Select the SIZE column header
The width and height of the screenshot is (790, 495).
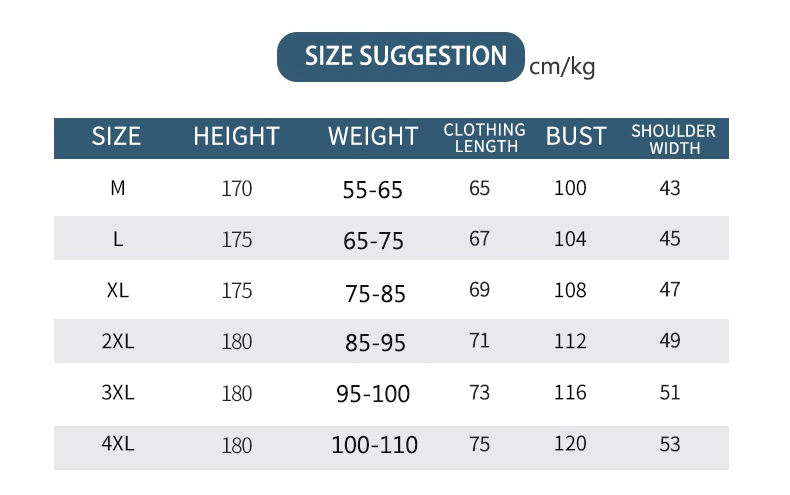pos(116,137)
